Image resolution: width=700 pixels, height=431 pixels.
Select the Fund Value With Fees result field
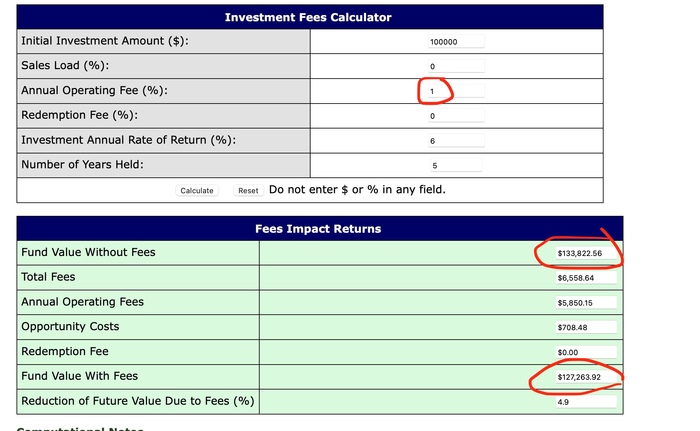(585, 377)
